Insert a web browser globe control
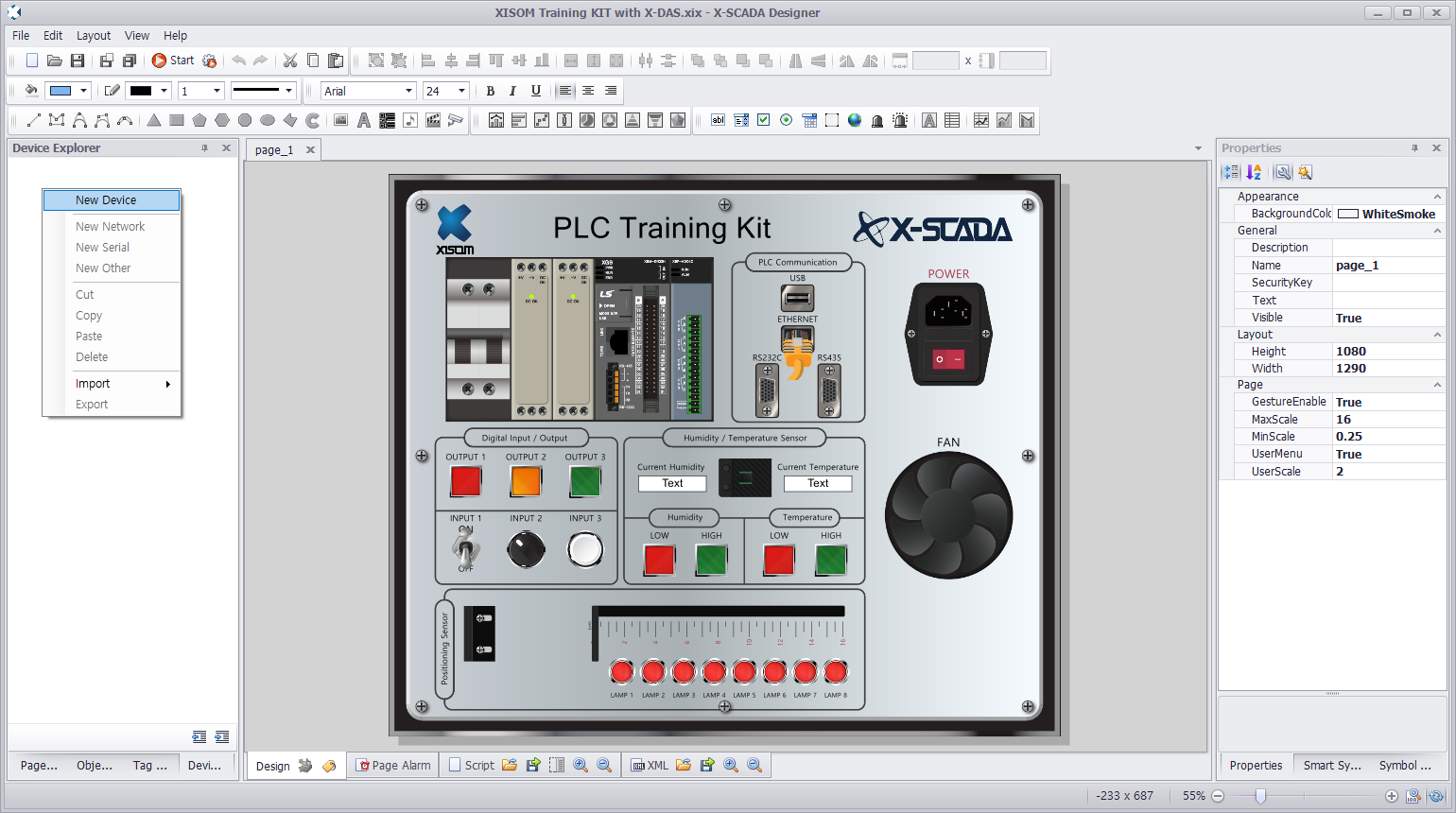The width and height of the screenshot is (1456, 813). coord(855,120)
